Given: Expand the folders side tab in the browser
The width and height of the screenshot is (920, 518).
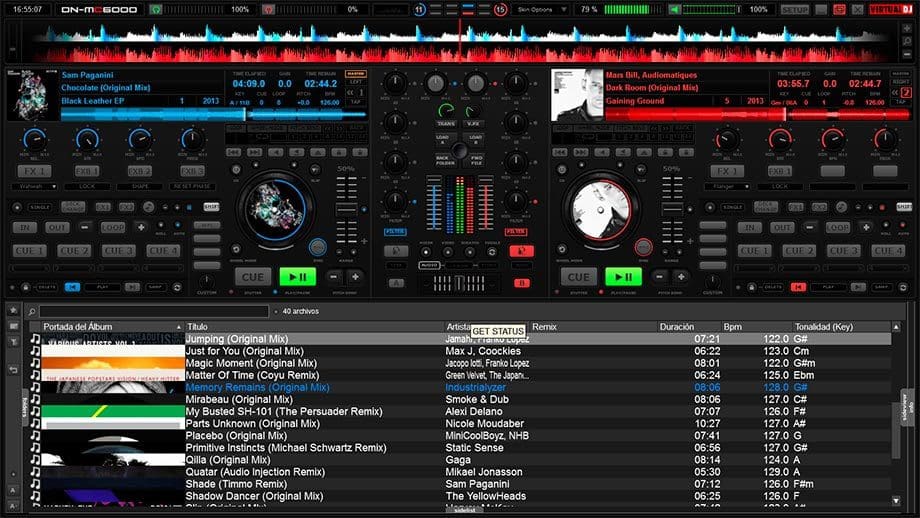Looking at the screenshot, I should tap(25, 406).
